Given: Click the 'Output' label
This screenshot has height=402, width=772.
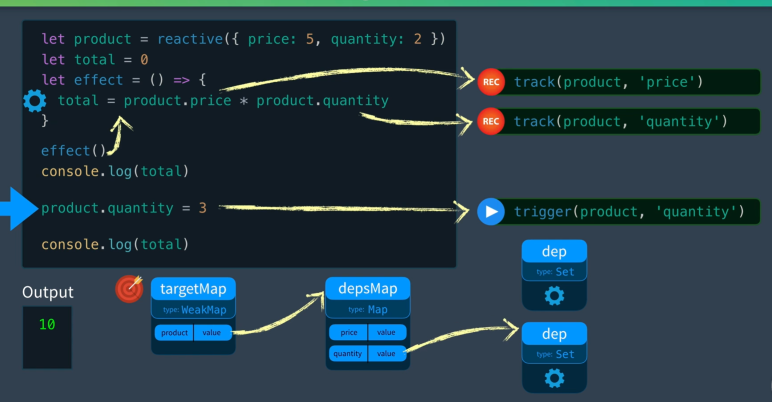Looking at the screenshot, I should [x=48, y=292].
